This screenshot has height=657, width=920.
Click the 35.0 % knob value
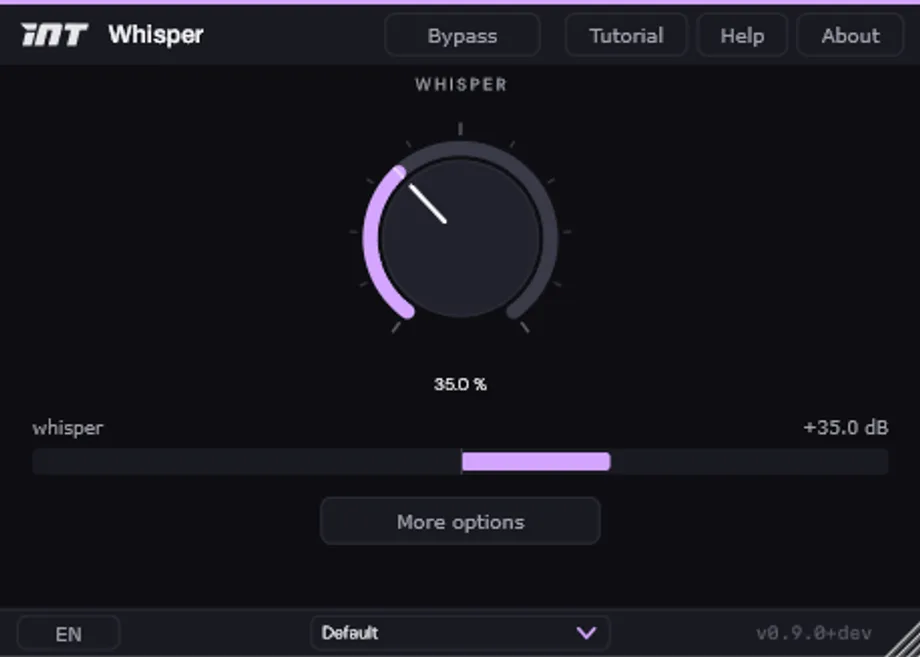pos(460,385)
